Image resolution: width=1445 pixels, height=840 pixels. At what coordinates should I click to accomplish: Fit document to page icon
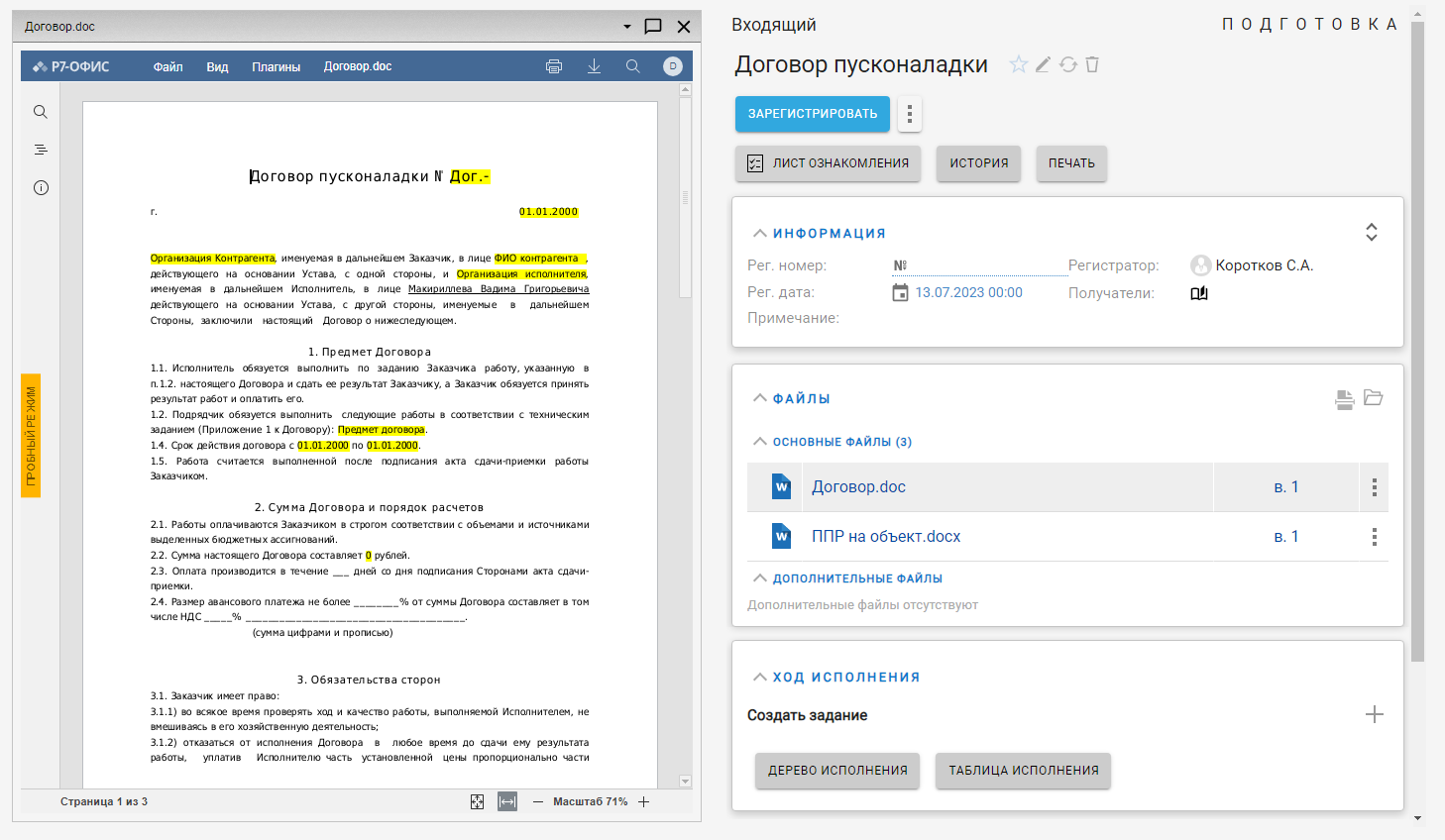478,801
